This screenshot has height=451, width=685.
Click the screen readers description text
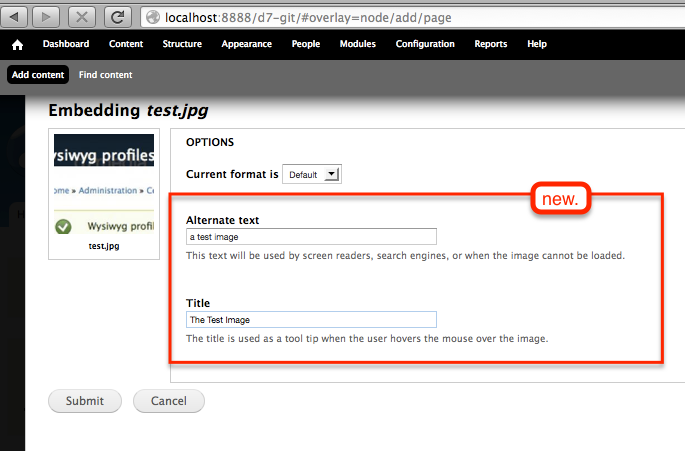click(x=405, y=256)
